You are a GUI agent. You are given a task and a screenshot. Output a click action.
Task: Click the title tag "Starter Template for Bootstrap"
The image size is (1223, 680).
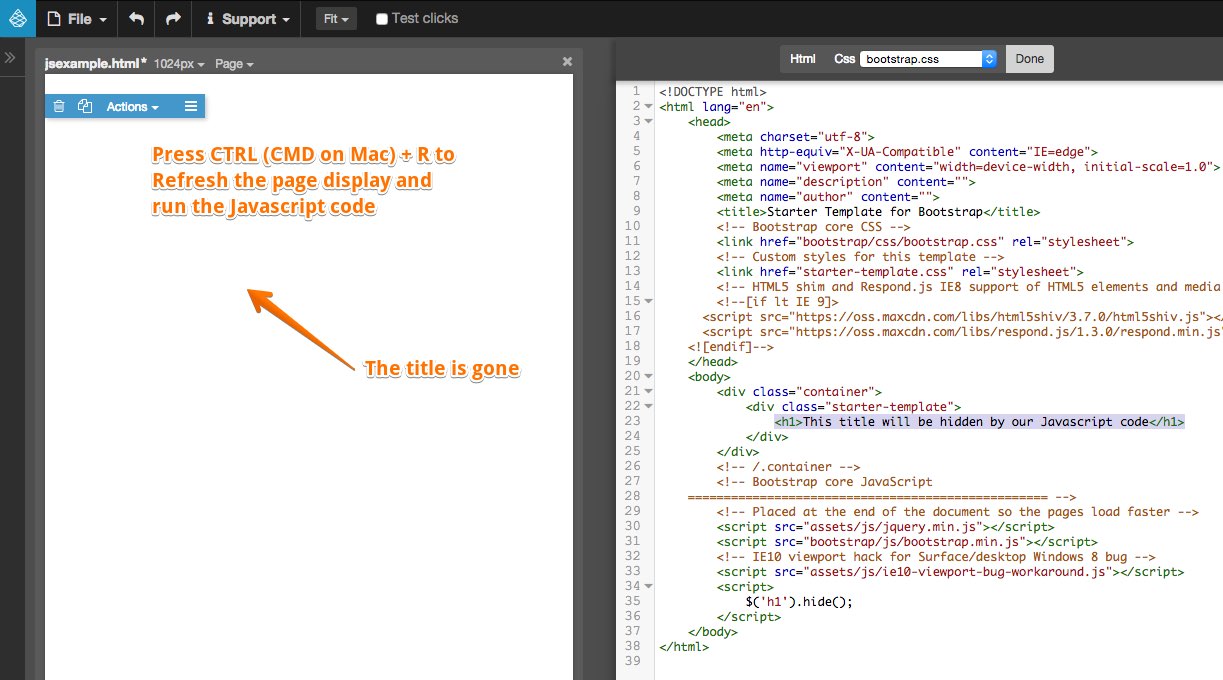pos(878,212)
